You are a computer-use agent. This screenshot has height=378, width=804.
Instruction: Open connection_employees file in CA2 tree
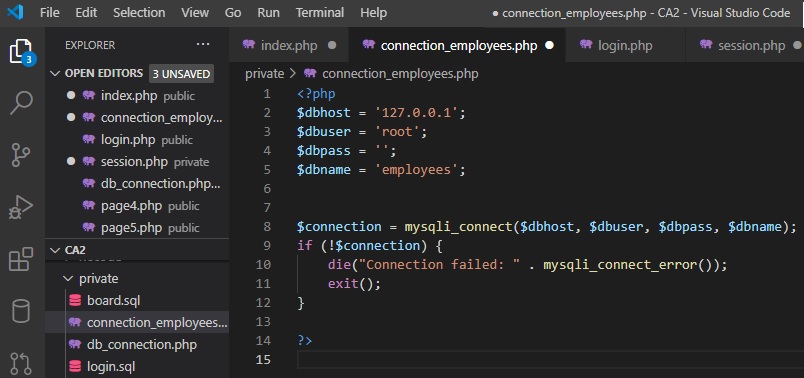[x=137, y=322]
